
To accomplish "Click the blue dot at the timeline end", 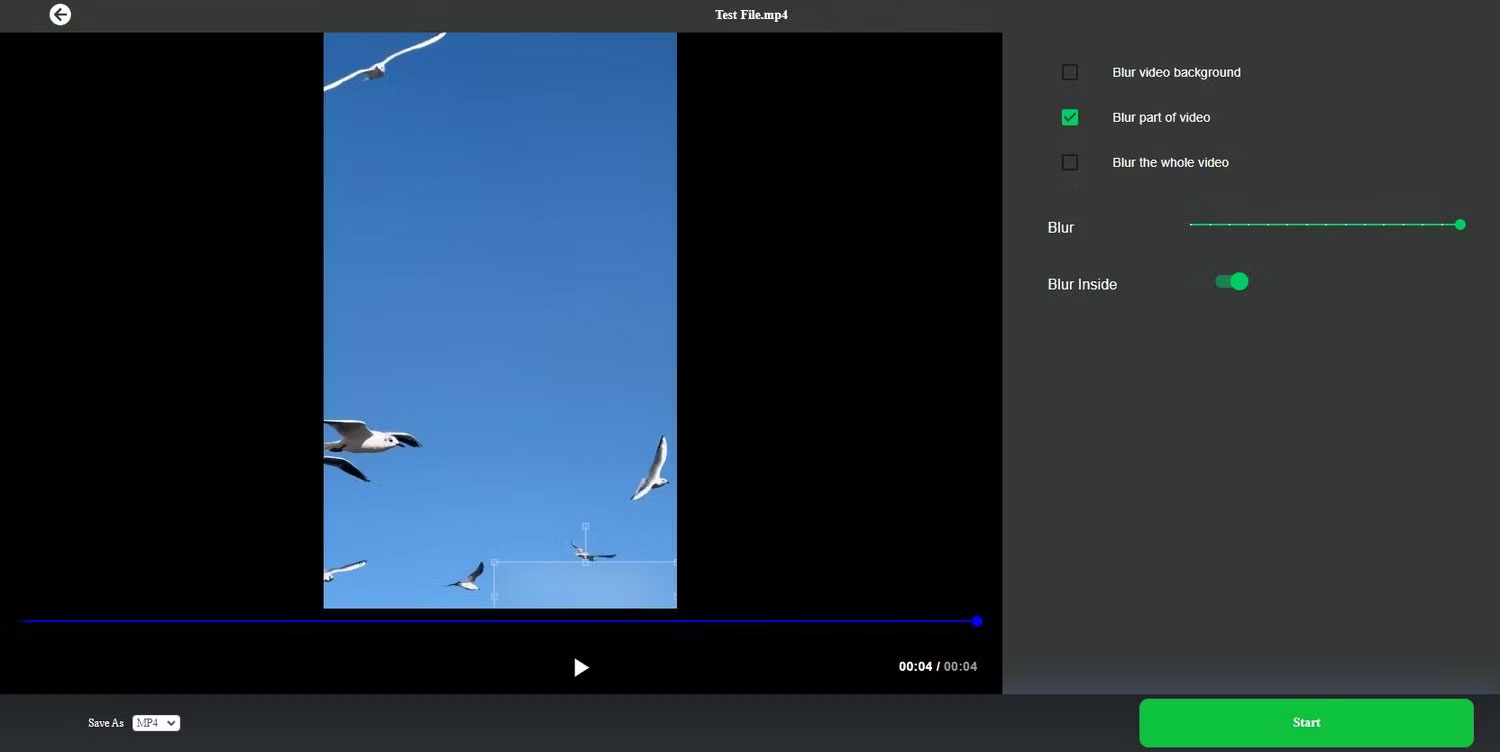I will tap(976, 621).
